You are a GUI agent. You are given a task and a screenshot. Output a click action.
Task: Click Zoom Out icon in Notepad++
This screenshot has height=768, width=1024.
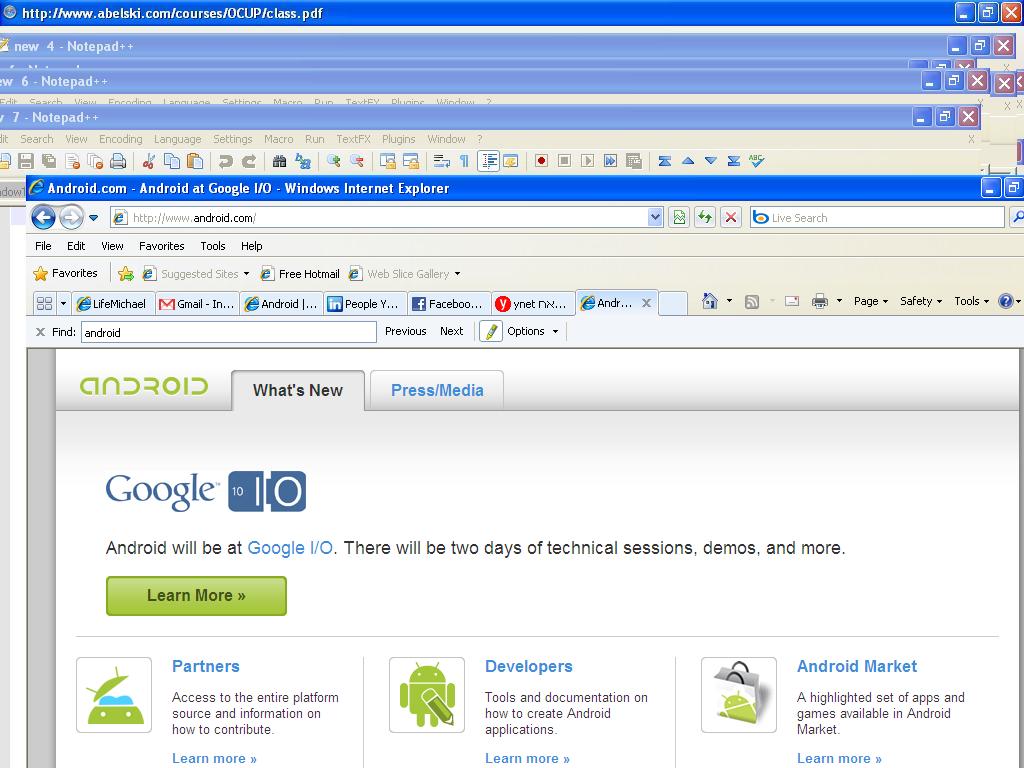pos(357,161)
